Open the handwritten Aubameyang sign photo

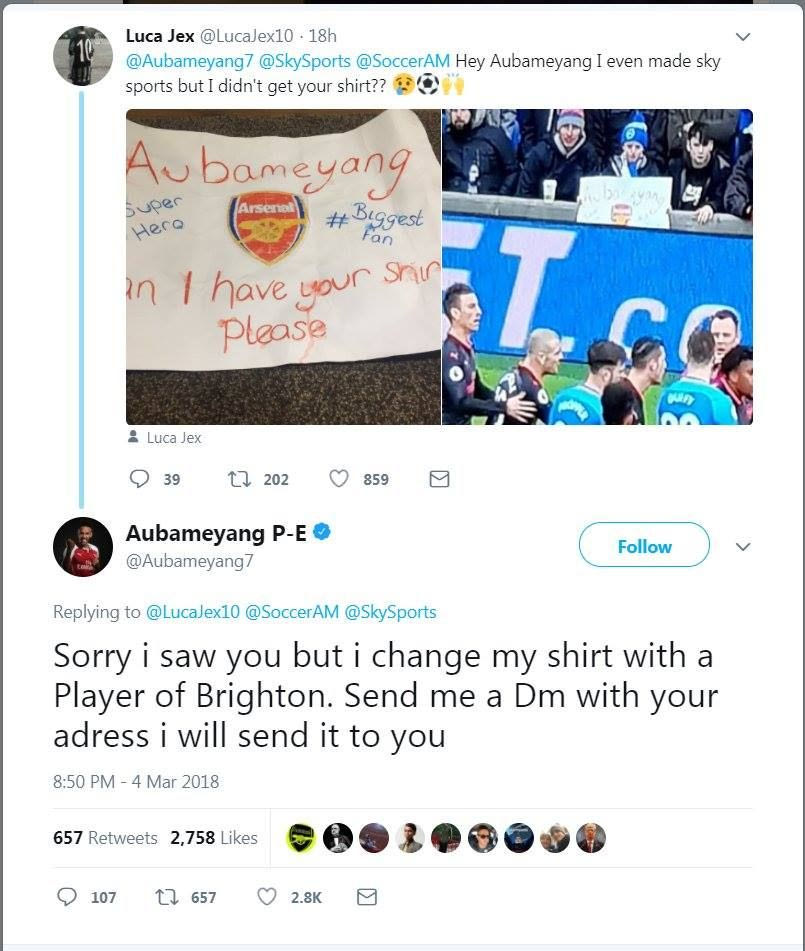point(283,267)
